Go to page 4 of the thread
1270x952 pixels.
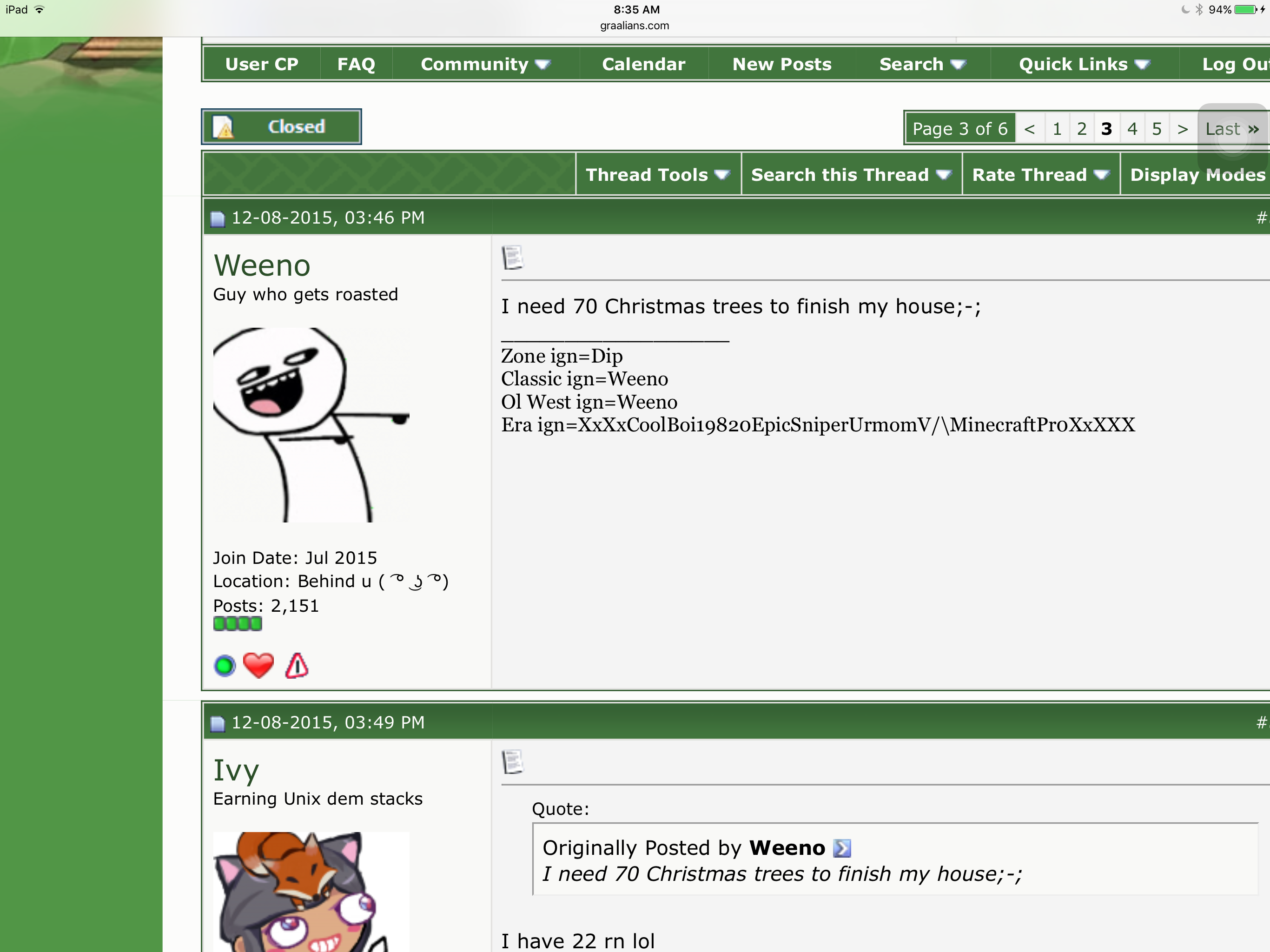(1131, 129)
